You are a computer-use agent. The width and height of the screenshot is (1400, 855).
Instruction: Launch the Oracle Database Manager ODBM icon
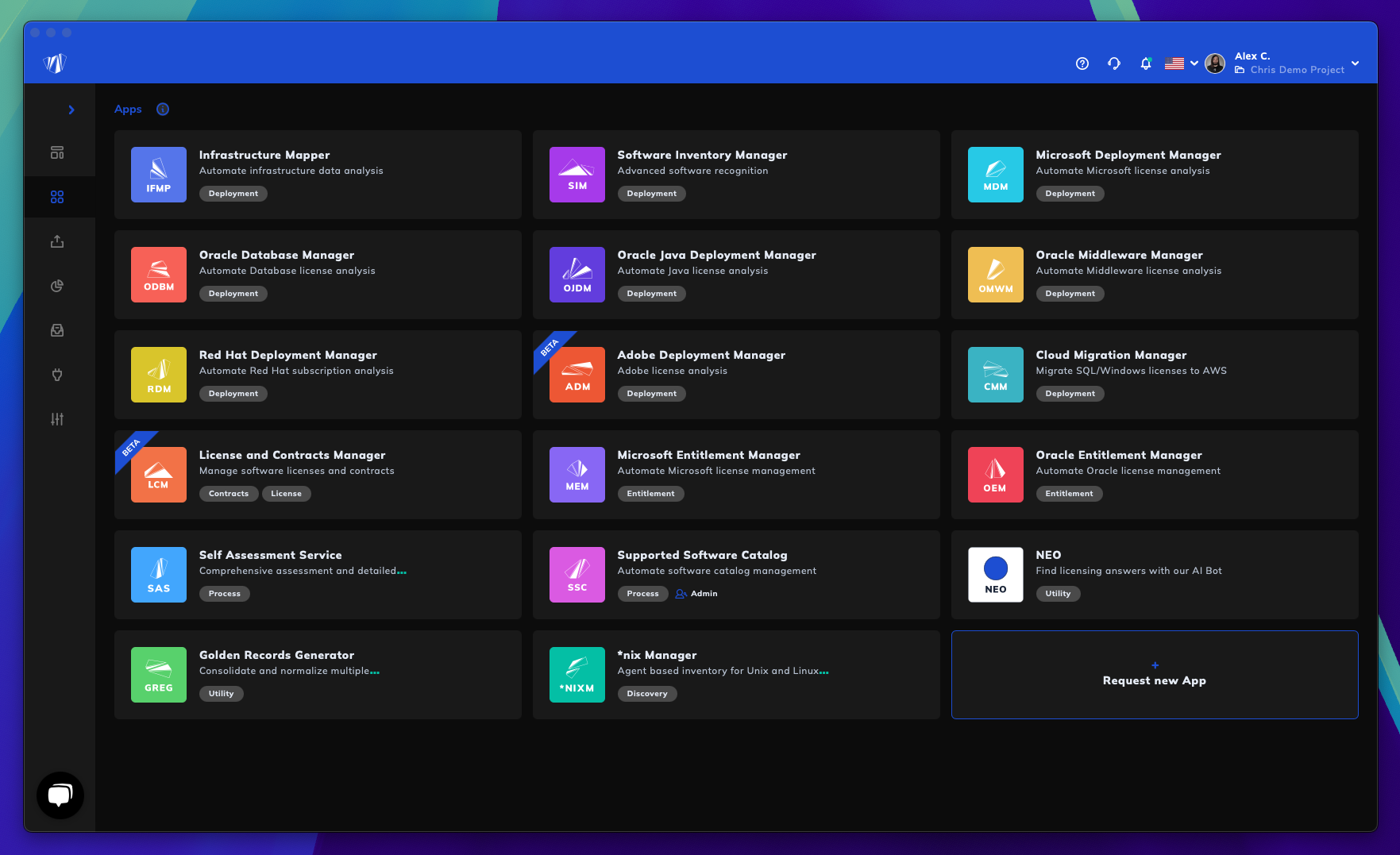[159, 275]
